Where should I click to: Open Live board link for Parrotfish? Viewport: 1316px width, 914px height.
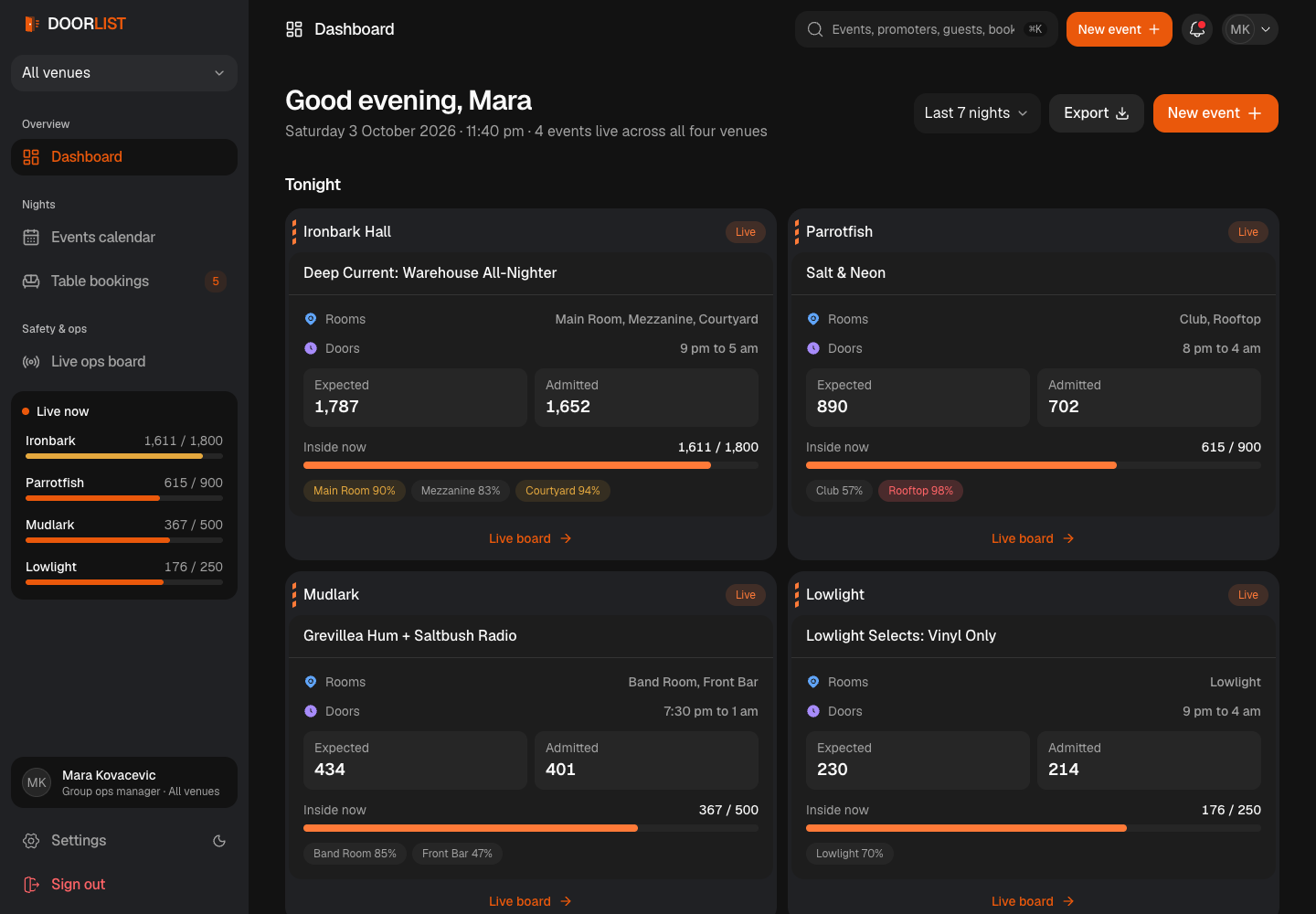point(1033,538)
